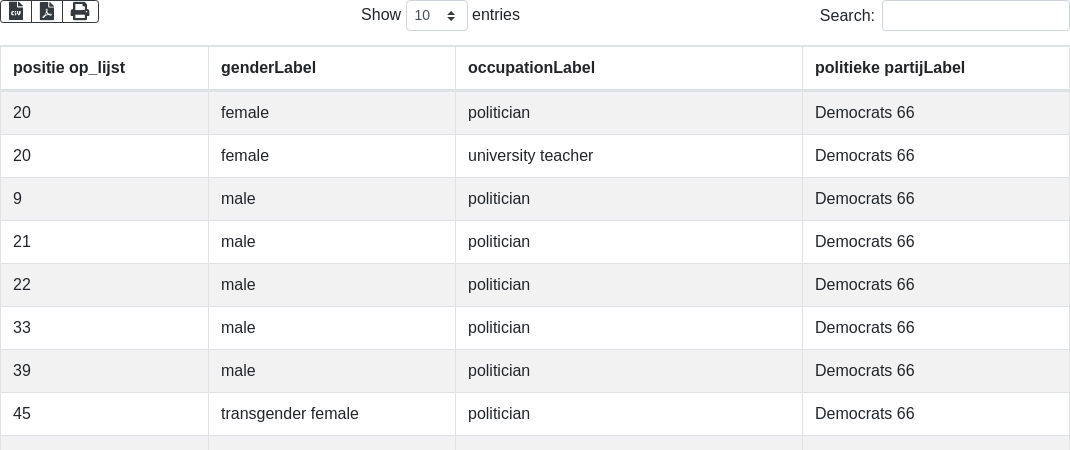This screenshot has height=450, width=1070.
Task: Sort by genderLabel column header
Action: pos(268,68)
